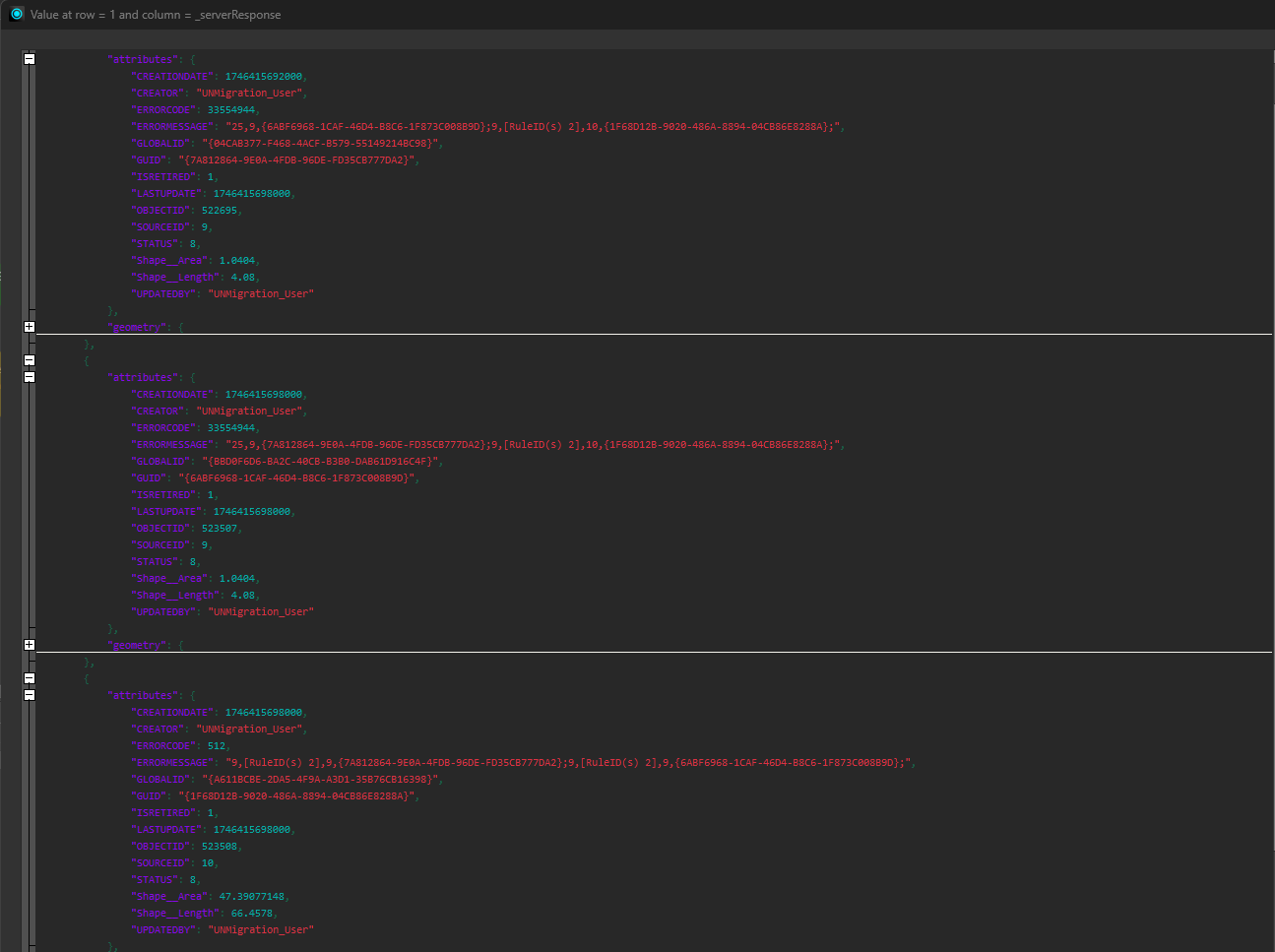This screenshot has height=952, width=1275.
Task: Expand the second geometry node
Action: [x=30, y=644]
